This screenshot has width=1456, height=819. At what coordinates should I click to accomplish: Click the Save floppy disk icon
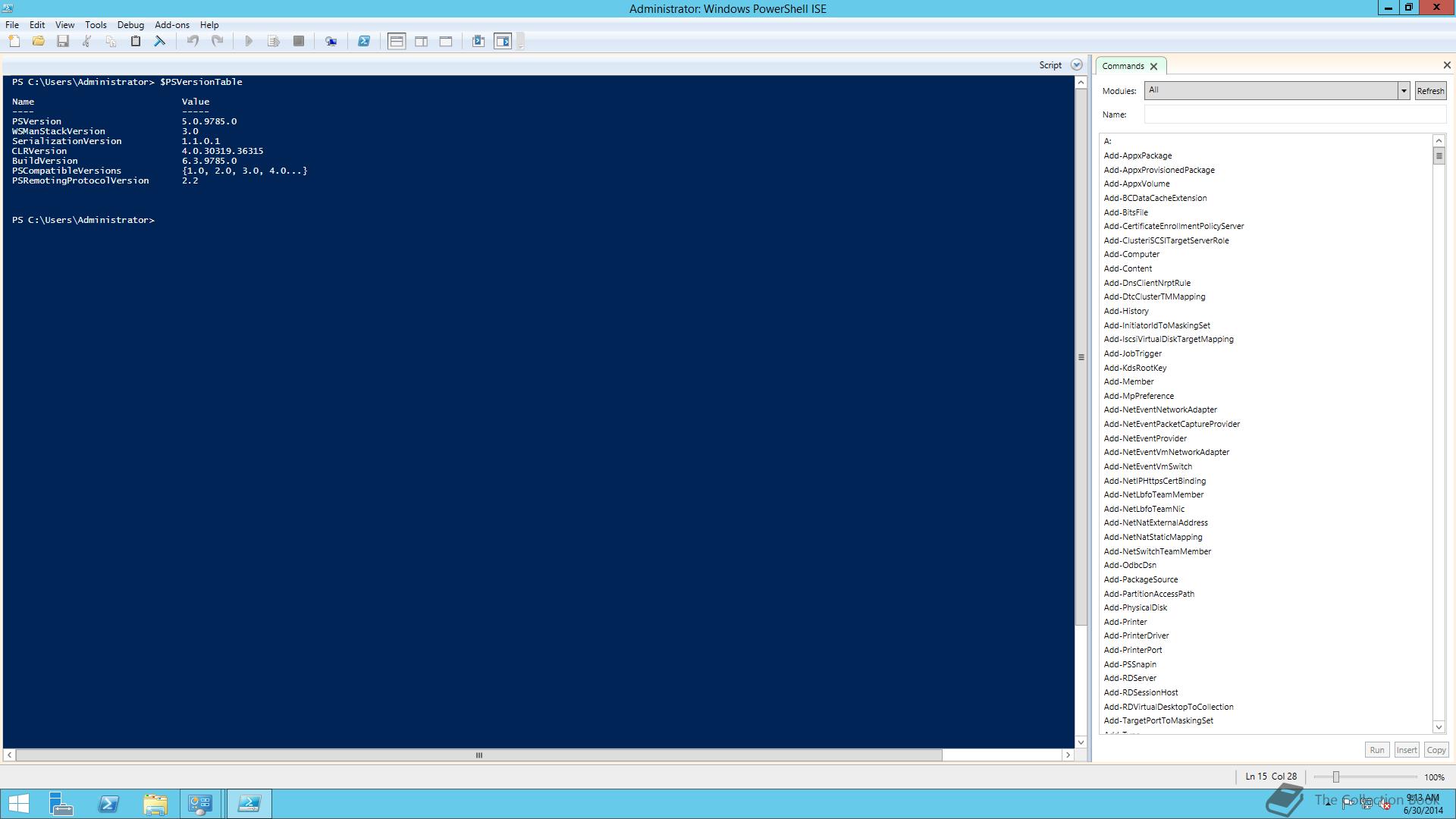[63, 41]
